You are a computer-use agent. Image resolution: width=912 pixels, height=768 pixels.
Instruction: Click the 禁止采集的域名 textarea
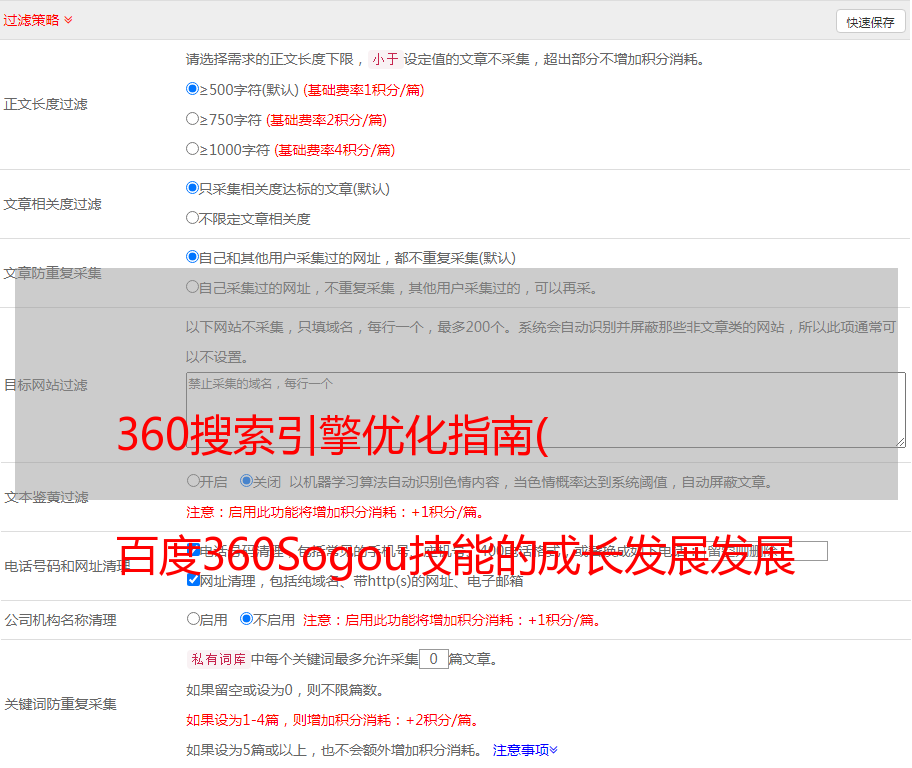point(546,410)
